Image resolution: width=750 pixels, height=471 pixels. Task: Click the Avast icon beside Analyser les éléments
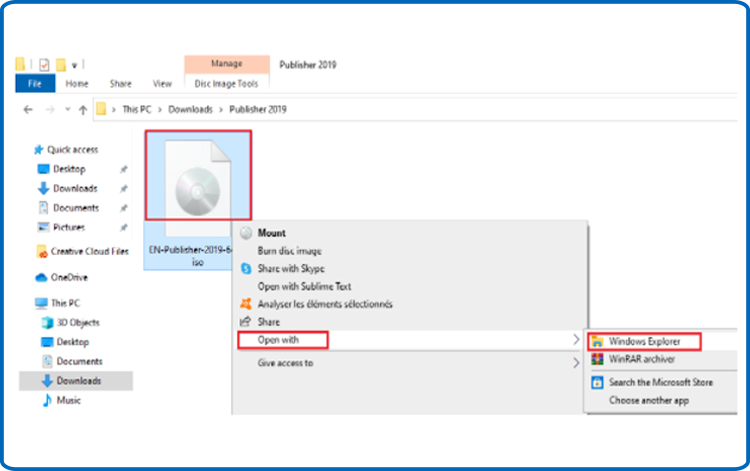tap(245, 304)
